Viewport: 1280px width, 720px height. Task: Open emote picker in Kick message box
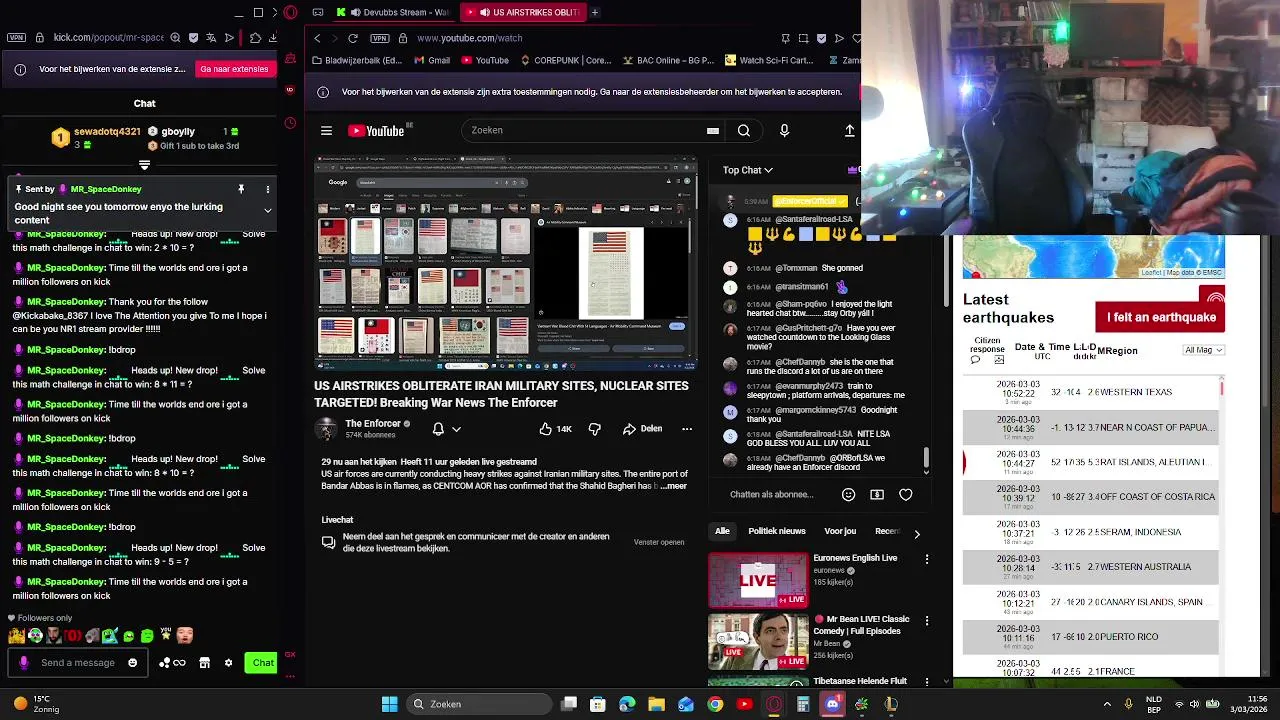tap(132, 662)
